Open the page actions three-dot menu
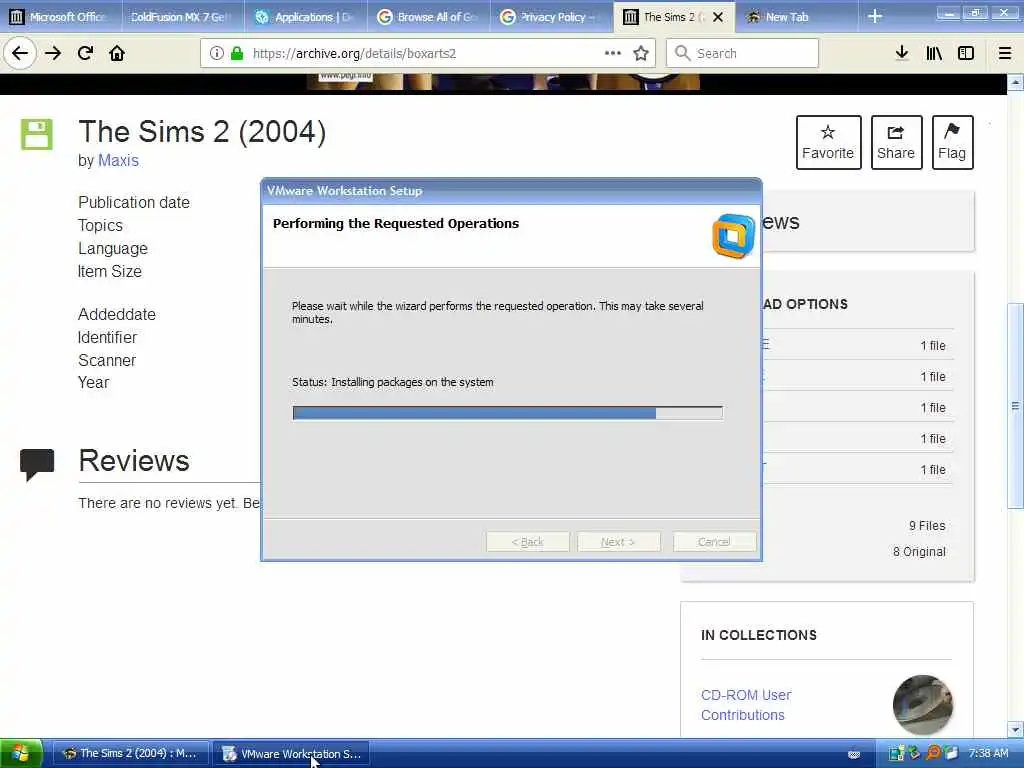The width and height of the screenshot is (1024, 768). pyautogui.click(x=613, y=54)
